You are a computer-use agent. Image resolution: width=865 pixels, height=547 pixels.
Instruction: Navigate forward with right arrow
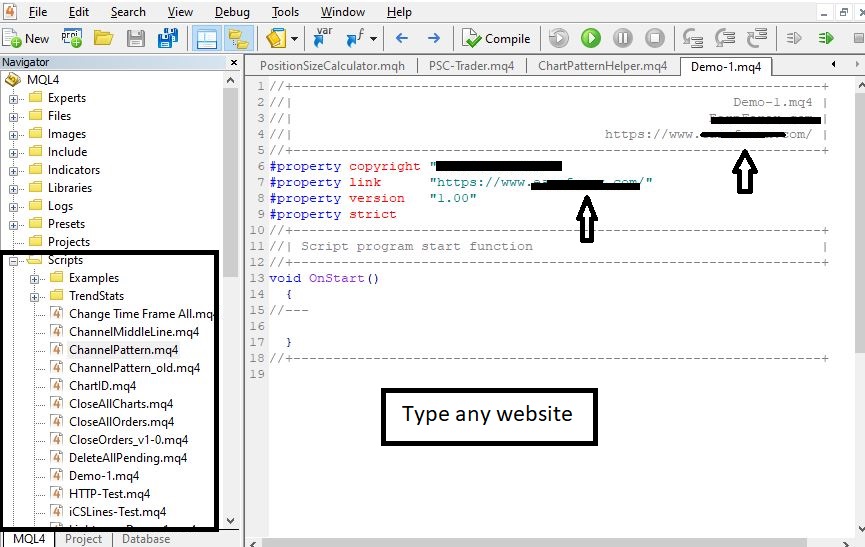434,38
